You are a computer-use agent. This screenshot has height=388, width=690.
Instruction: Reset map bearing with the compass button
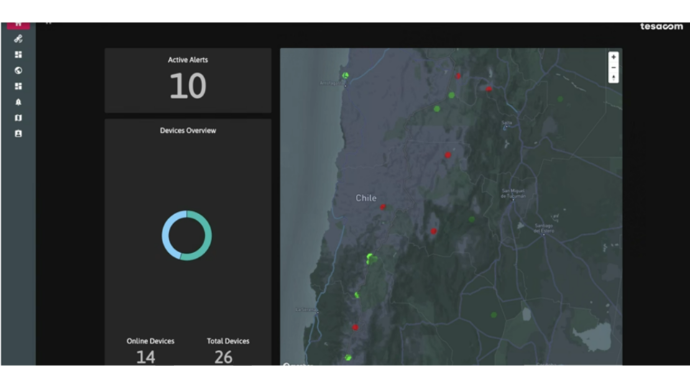pos(613,77)
